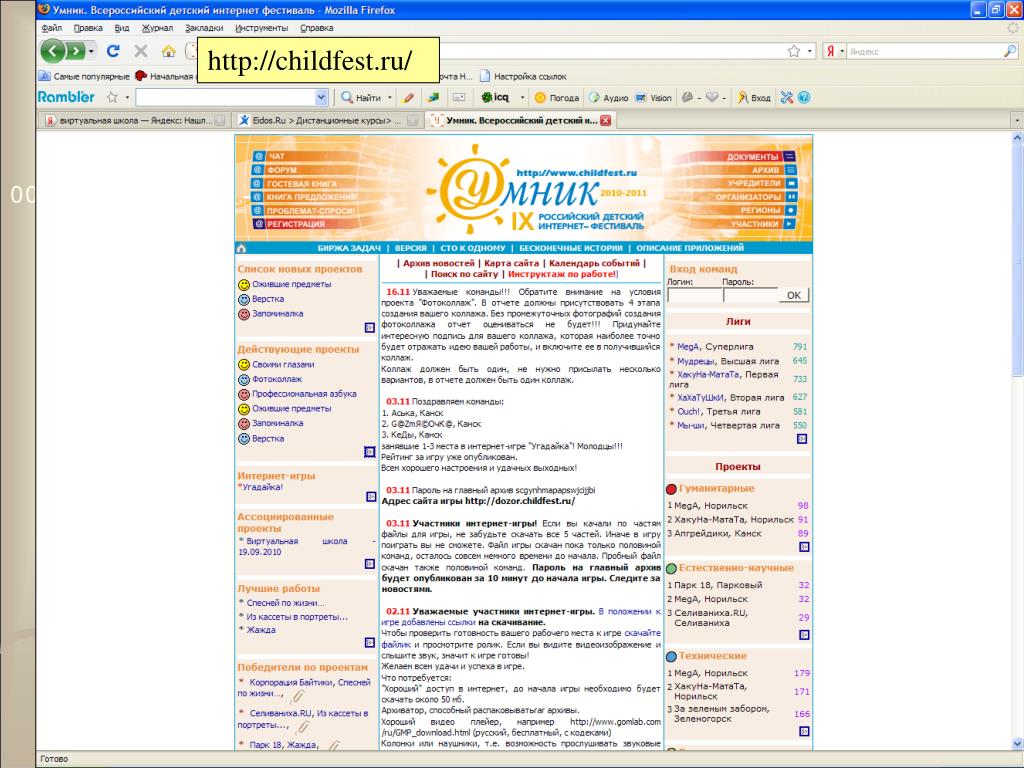This screenshot has width=1024, height=768.
Task: Click the OK login button
Action: pyautogui.click(x=793, y=295)
